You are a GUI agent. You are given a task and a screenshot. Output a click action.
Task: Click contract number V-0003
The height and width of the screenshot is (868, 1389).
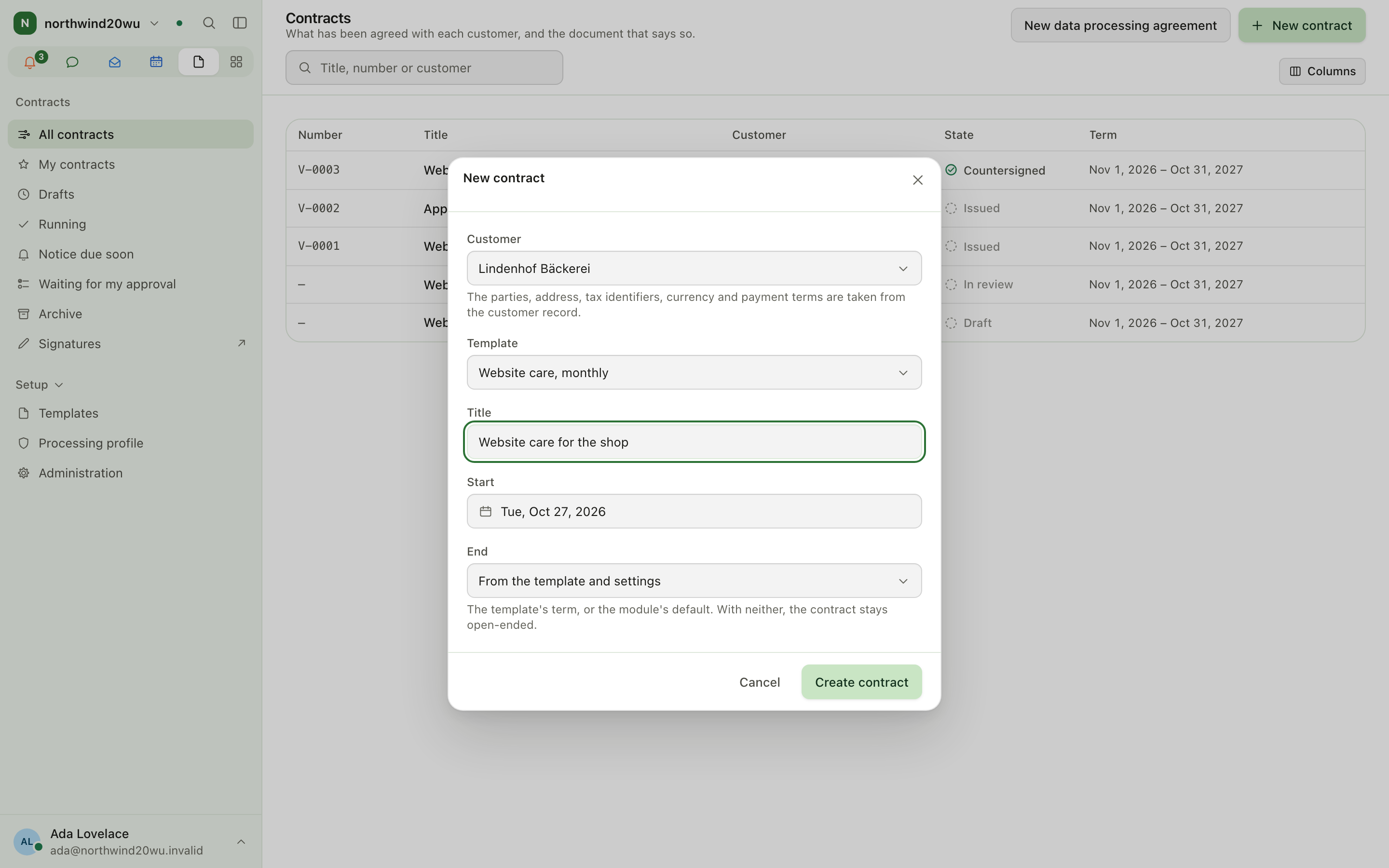pos(318,170)
